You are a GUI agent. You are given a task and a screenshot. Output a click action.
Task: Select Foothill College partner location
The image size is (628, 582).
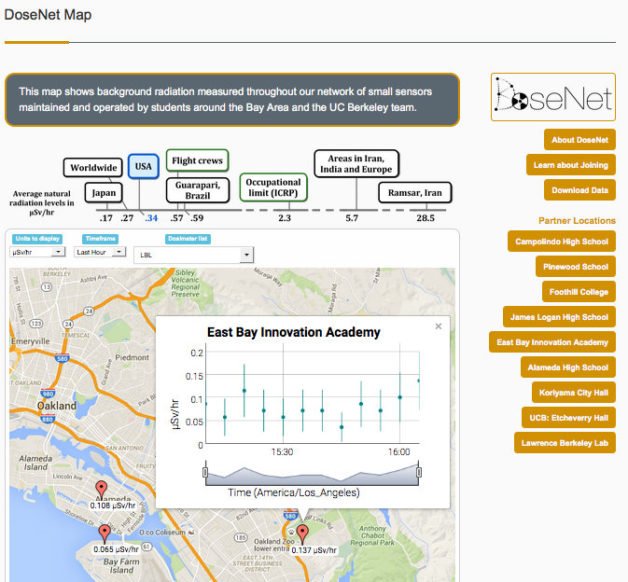click(579, 292)
